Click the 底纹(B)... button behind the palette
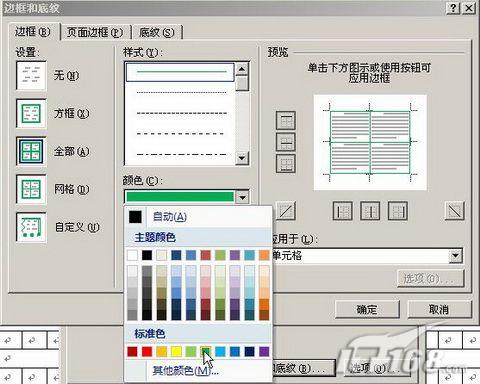 [303, 368]
